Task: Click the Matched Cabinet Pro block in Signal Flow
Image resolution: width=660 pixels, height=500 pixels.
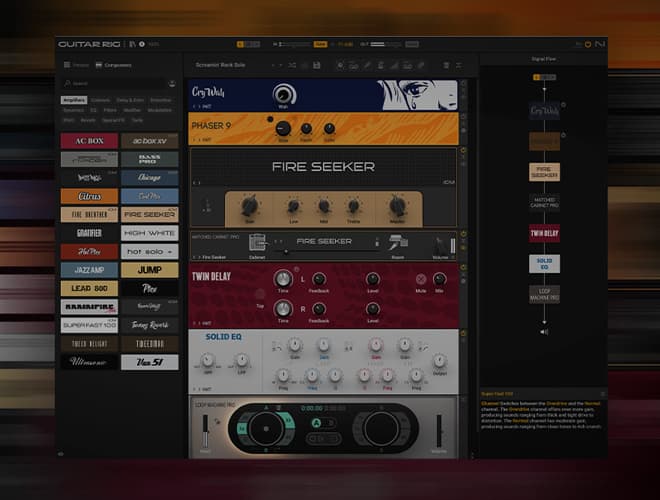Action: [x=544, y=202]
